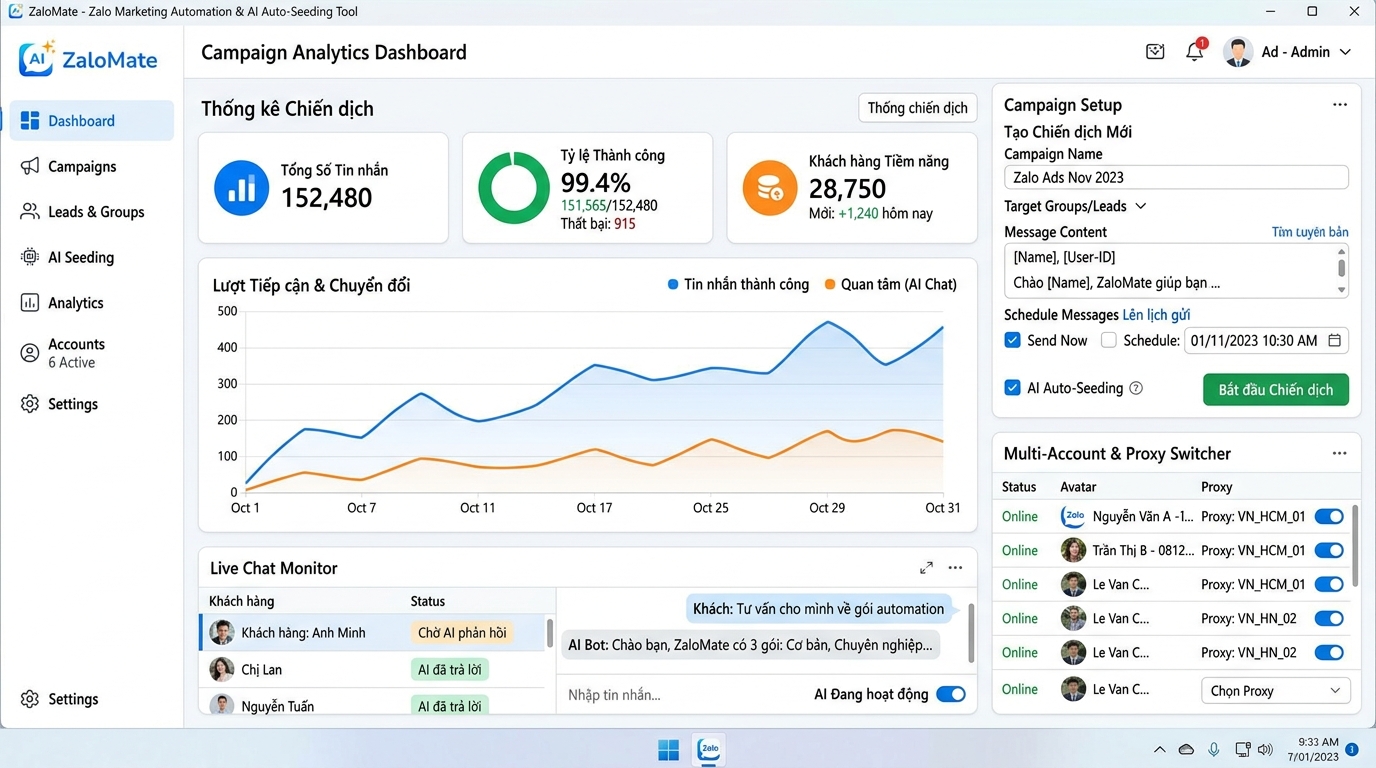Click the Zalo app icon on the taskbar

point(709,749)
